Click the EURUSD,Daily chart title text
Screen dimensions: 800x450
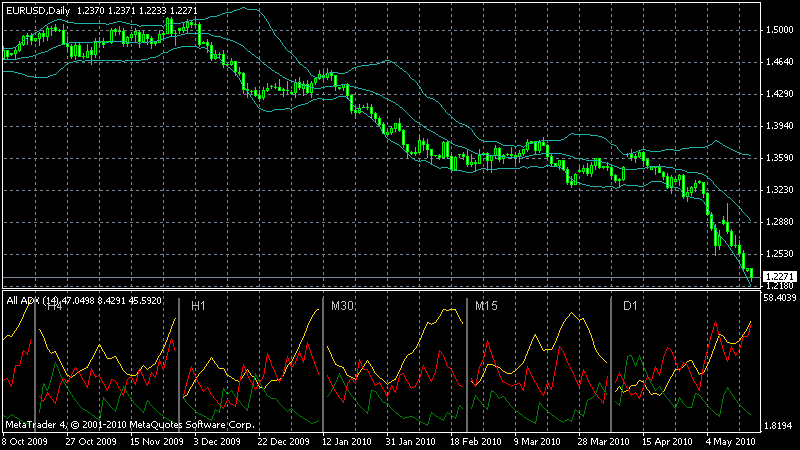38,11
